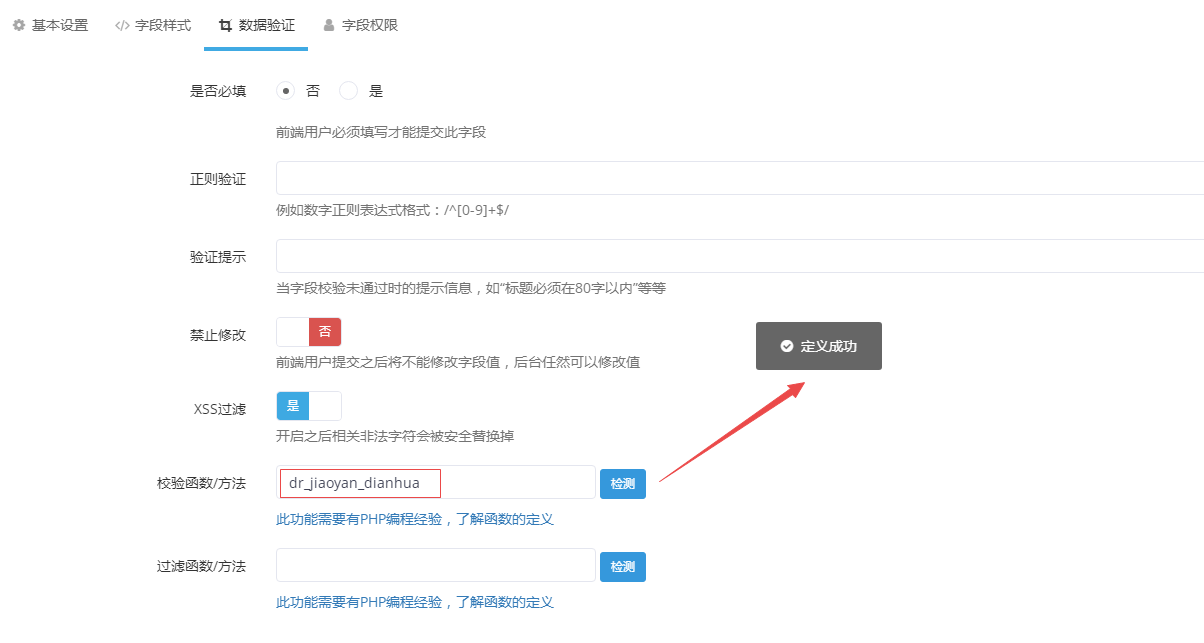
Task: Click the user icon on 字段权限 tab
Action: coord(330,25)
